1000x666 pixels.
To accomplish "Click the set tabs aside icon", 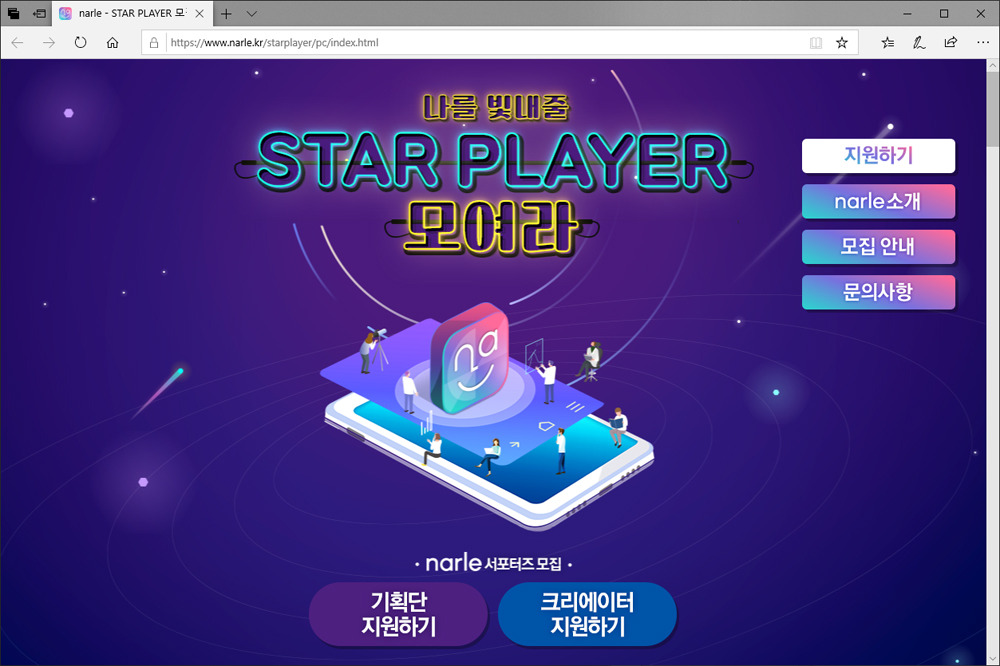I will 40,13.
